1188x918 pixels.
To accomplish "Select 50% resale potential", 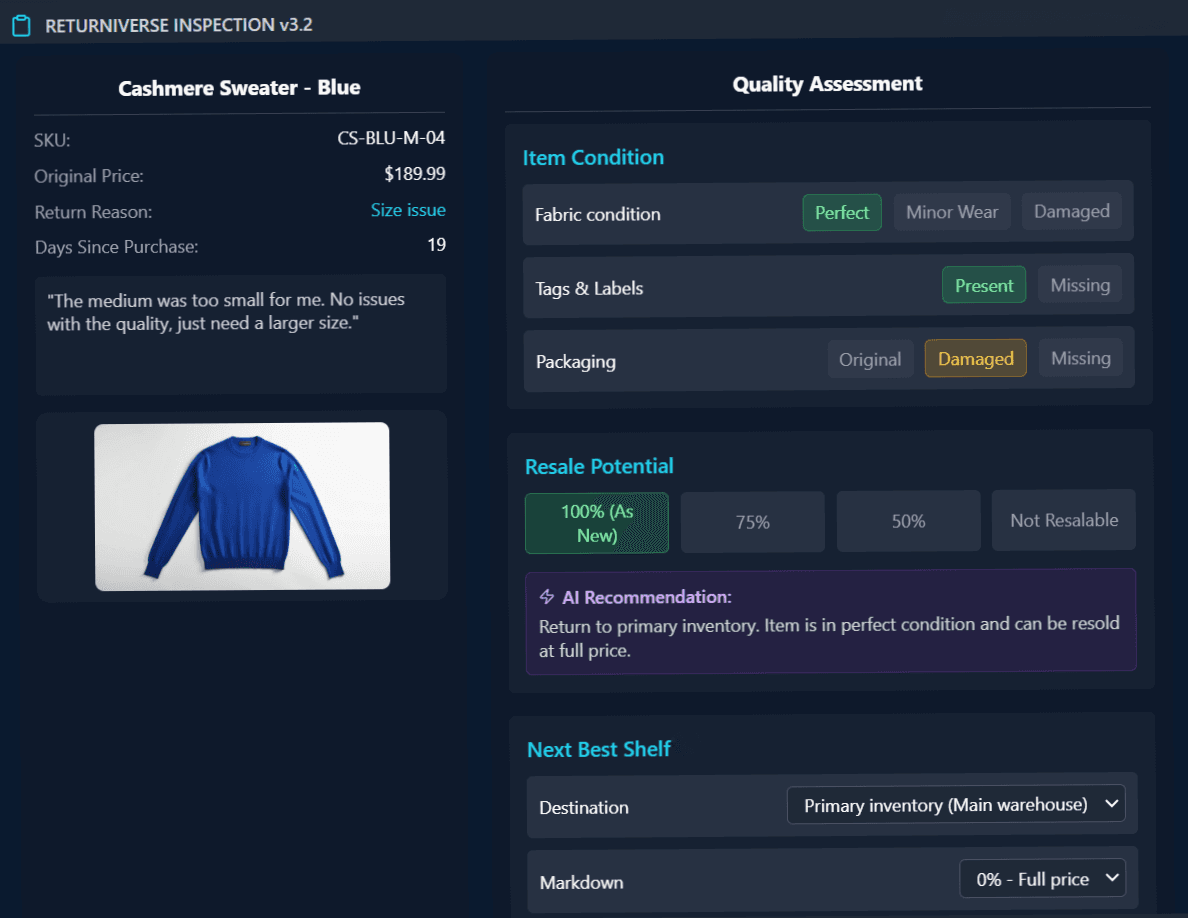I will coord(908,521).
